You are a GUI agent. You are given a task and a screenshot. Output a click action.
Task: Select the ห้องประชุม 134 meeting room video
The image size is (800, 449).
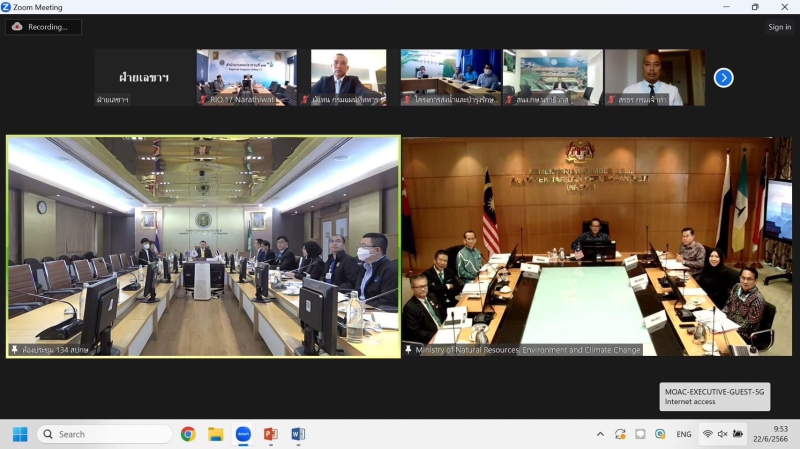click(x=203, y=246)
